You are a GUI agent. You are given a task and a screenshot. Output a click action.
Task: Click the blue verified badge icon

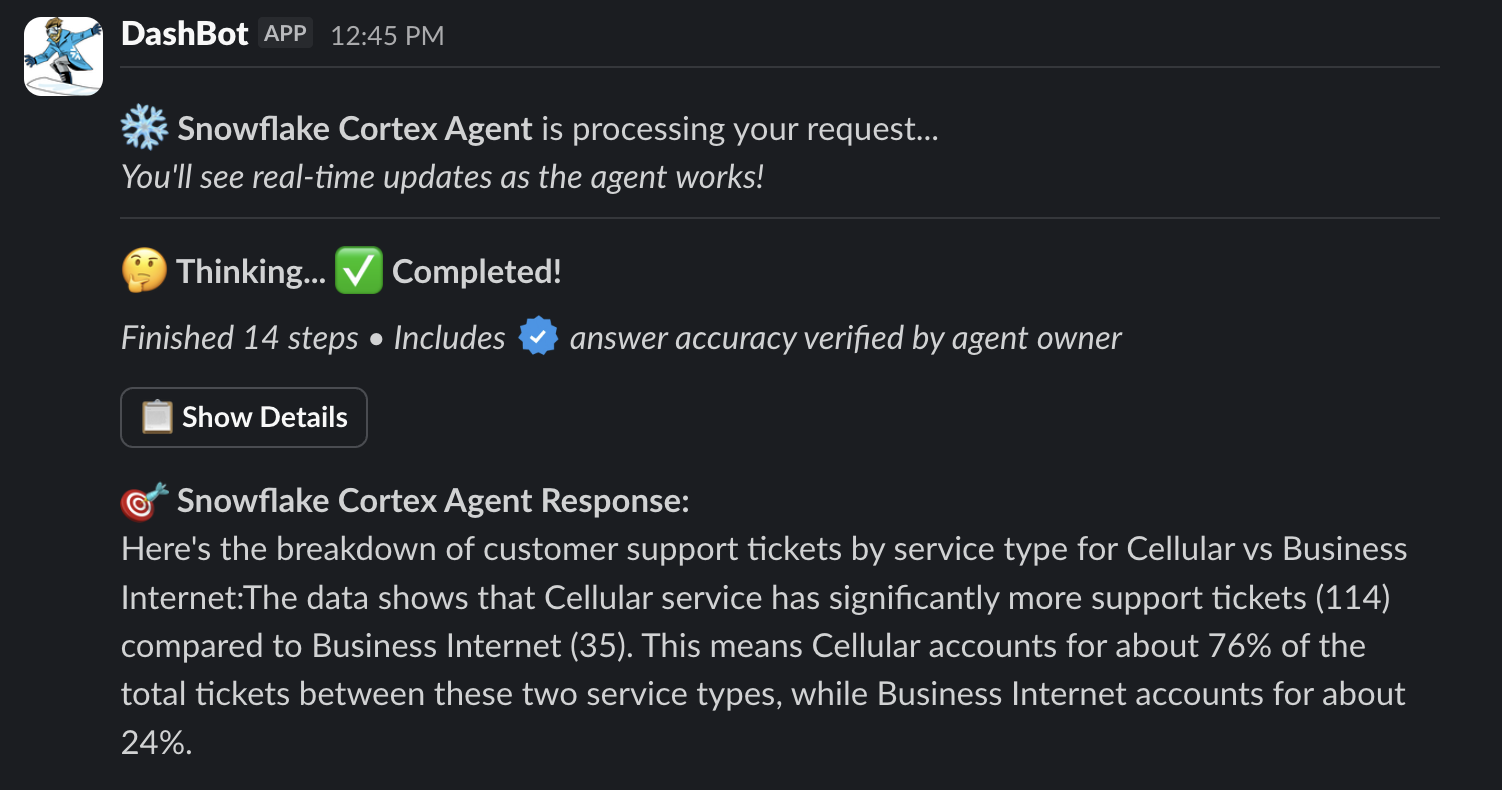(538, 337)
